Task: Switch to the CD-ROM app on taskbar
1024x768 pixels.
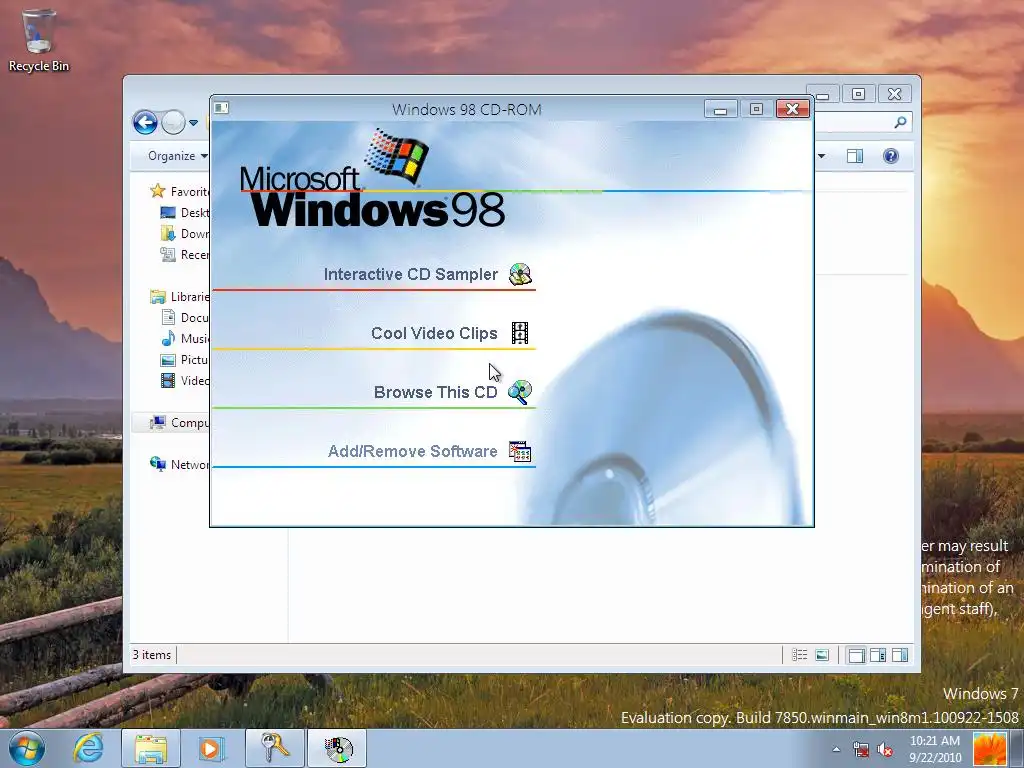Action: point(338,748)
